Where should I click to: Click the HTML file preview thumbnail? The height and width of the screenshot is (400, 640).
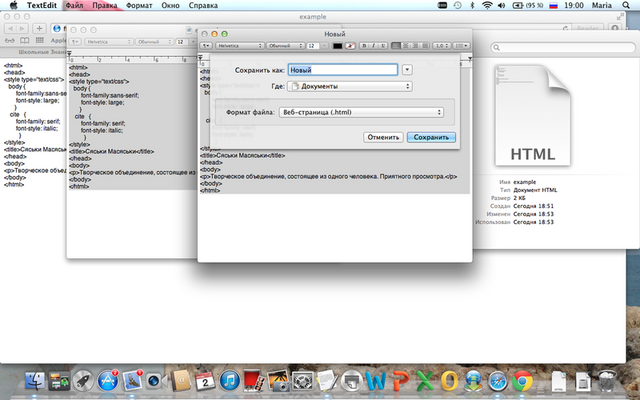coord(532,116)
